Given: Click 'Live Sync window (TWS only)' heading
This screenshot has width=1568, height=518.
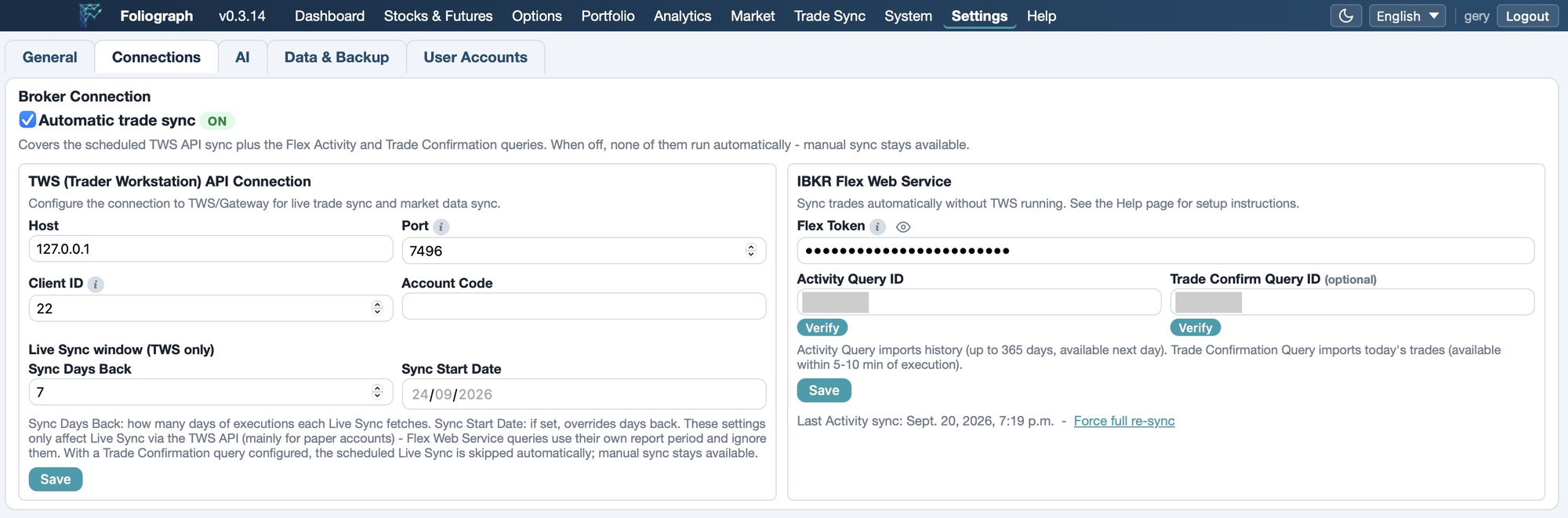Looking at the screenshot, I should pyautogui.click(x=122, y=350).
